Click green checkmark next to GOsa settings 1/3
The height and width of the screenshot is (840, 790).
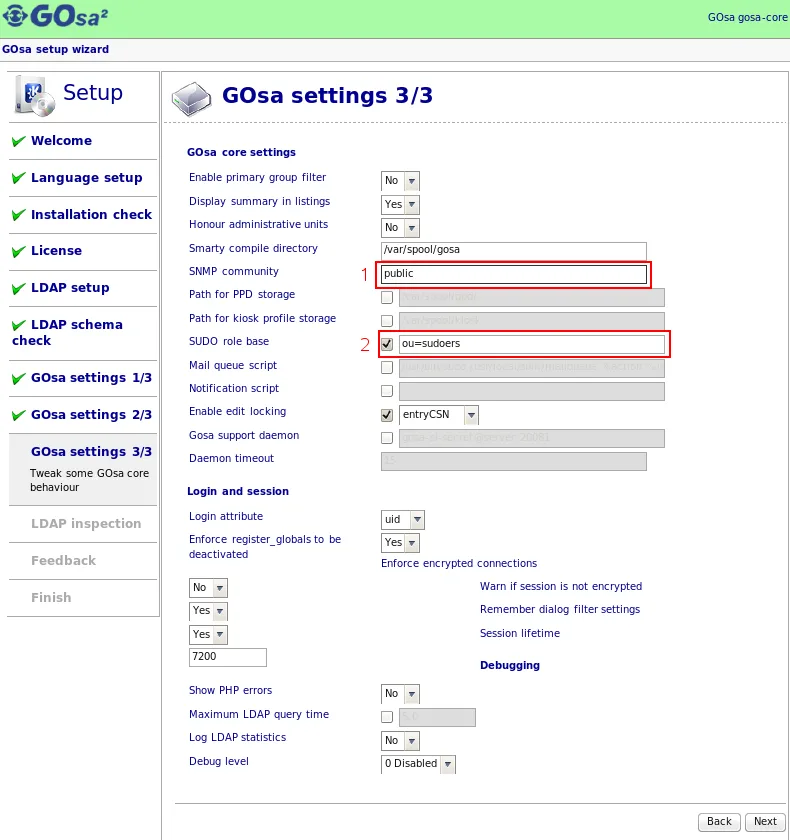coord(19,378)
